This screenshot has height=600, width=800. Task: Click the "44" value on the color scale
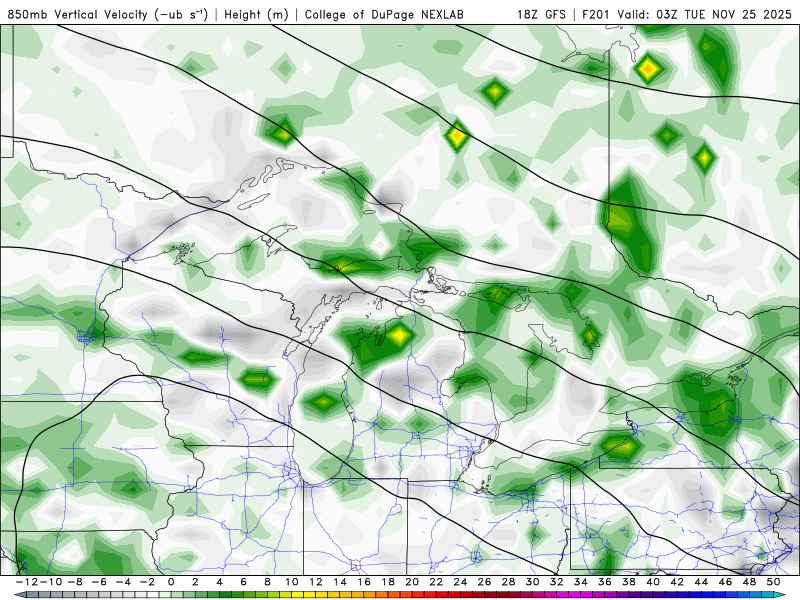point(701,582)
